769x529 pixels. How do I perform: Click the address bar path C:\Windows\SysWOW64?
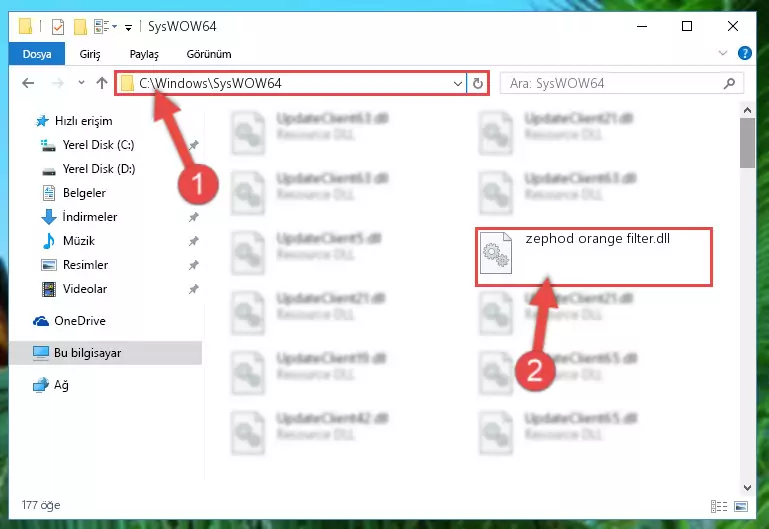point(210,83)
